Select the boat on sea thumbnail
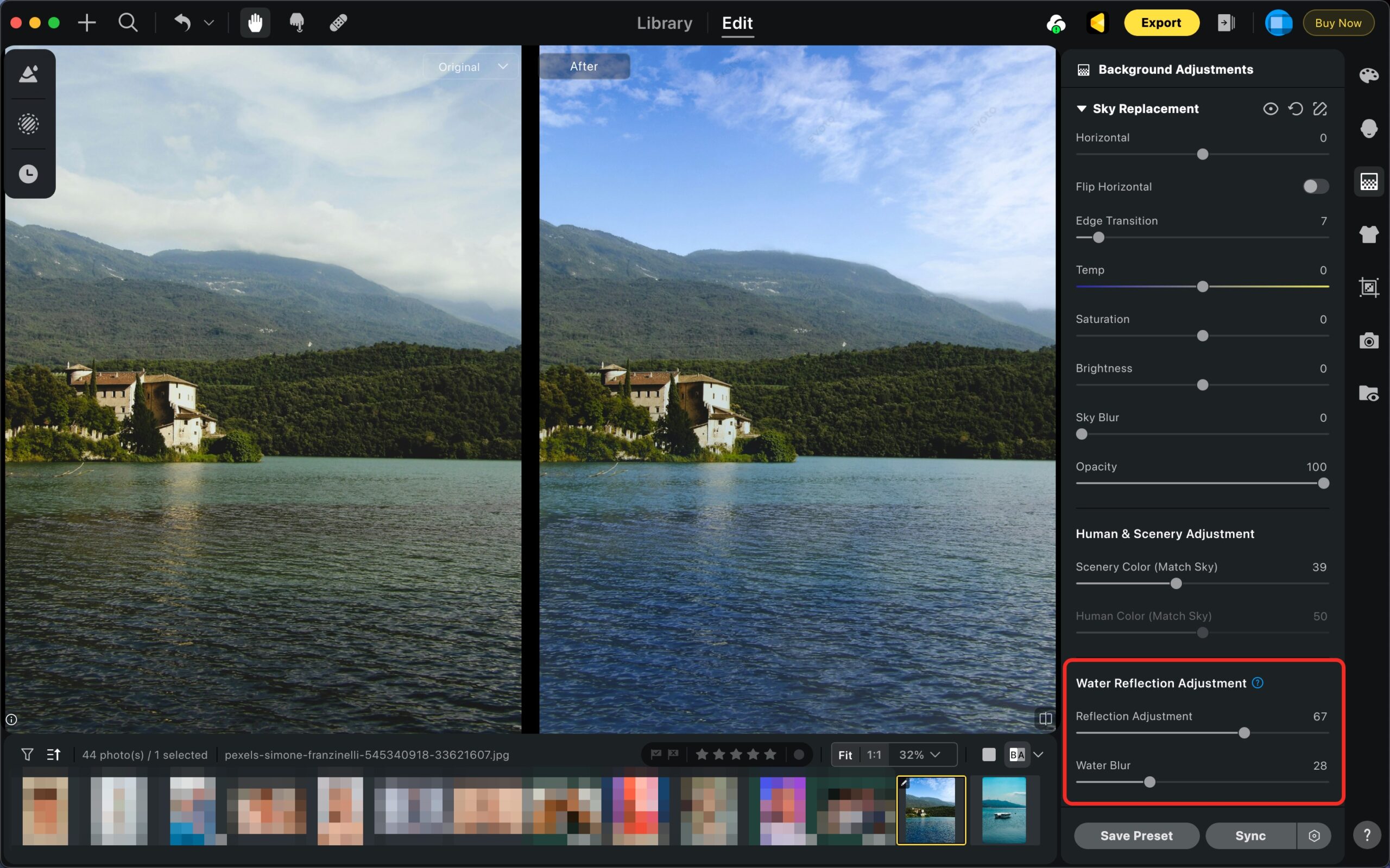 (x=1003, y=810)
